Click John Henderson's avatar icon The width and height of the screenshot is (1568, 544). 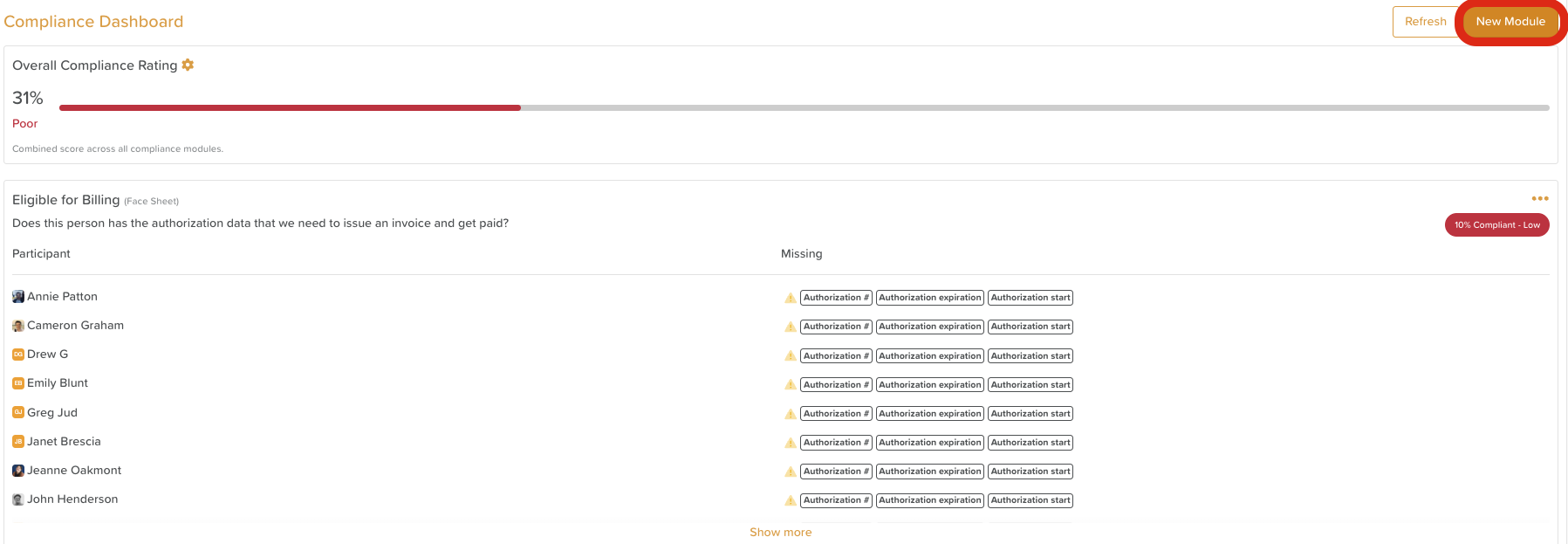18,499
